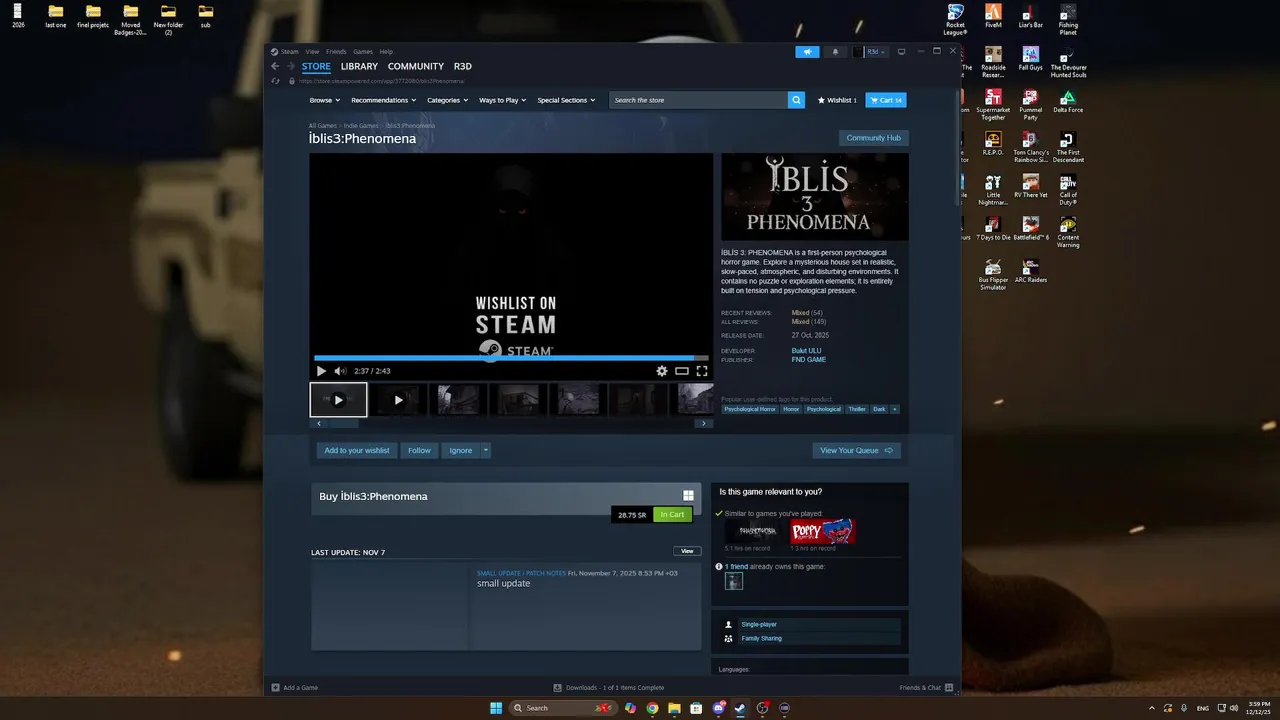
Task: Select Supermarket Together desktop icon
Action: (993, 104)
